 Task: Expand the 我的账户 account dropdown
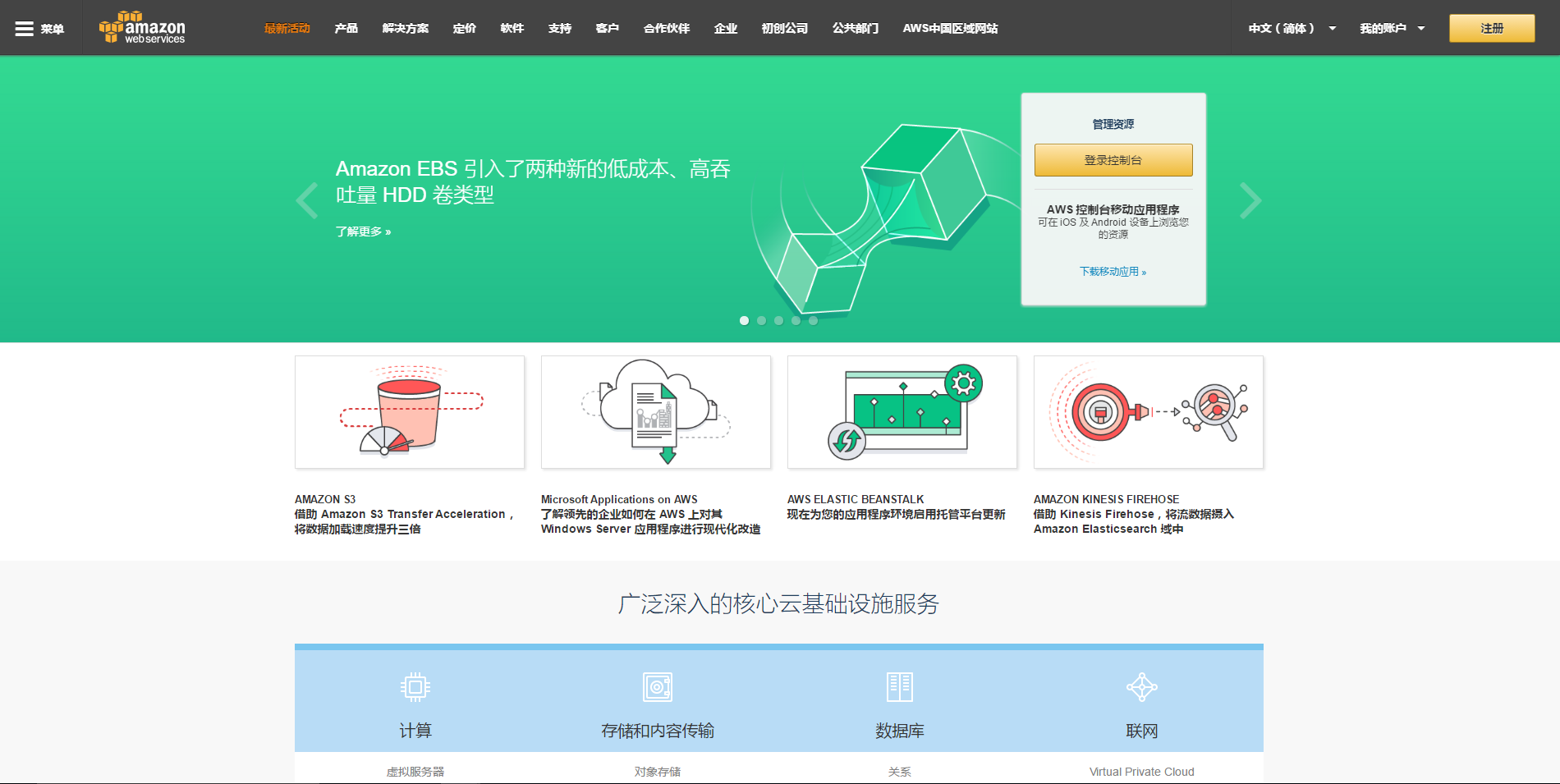[x=1392, y=28]
